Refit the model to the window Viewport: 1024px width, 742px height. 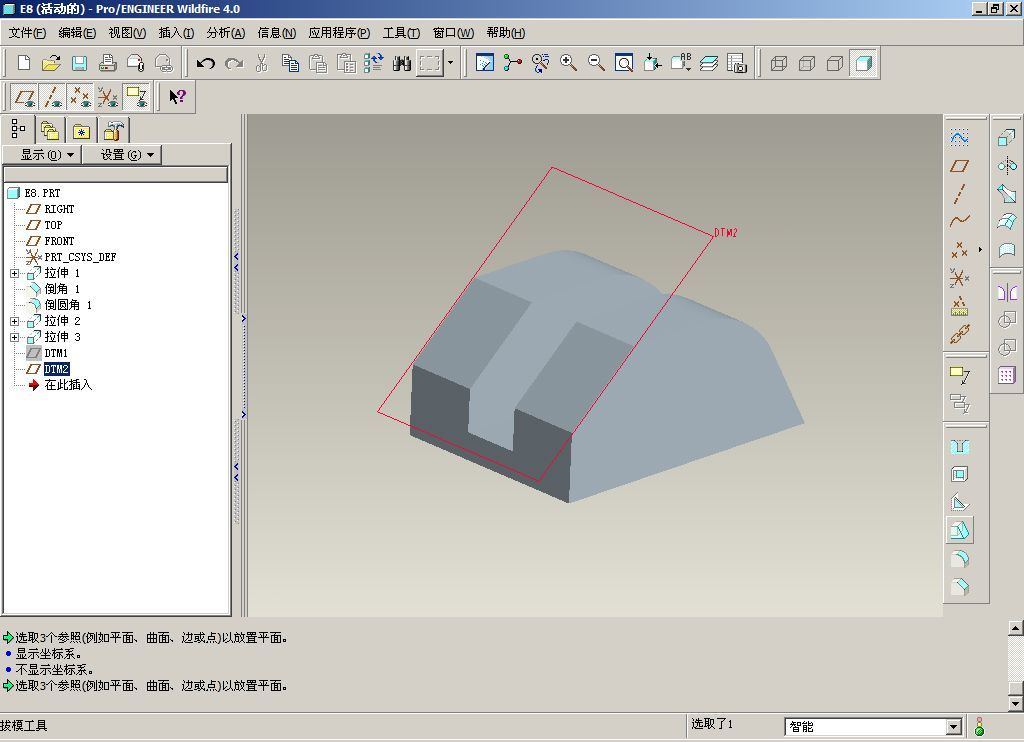[624, 63]
